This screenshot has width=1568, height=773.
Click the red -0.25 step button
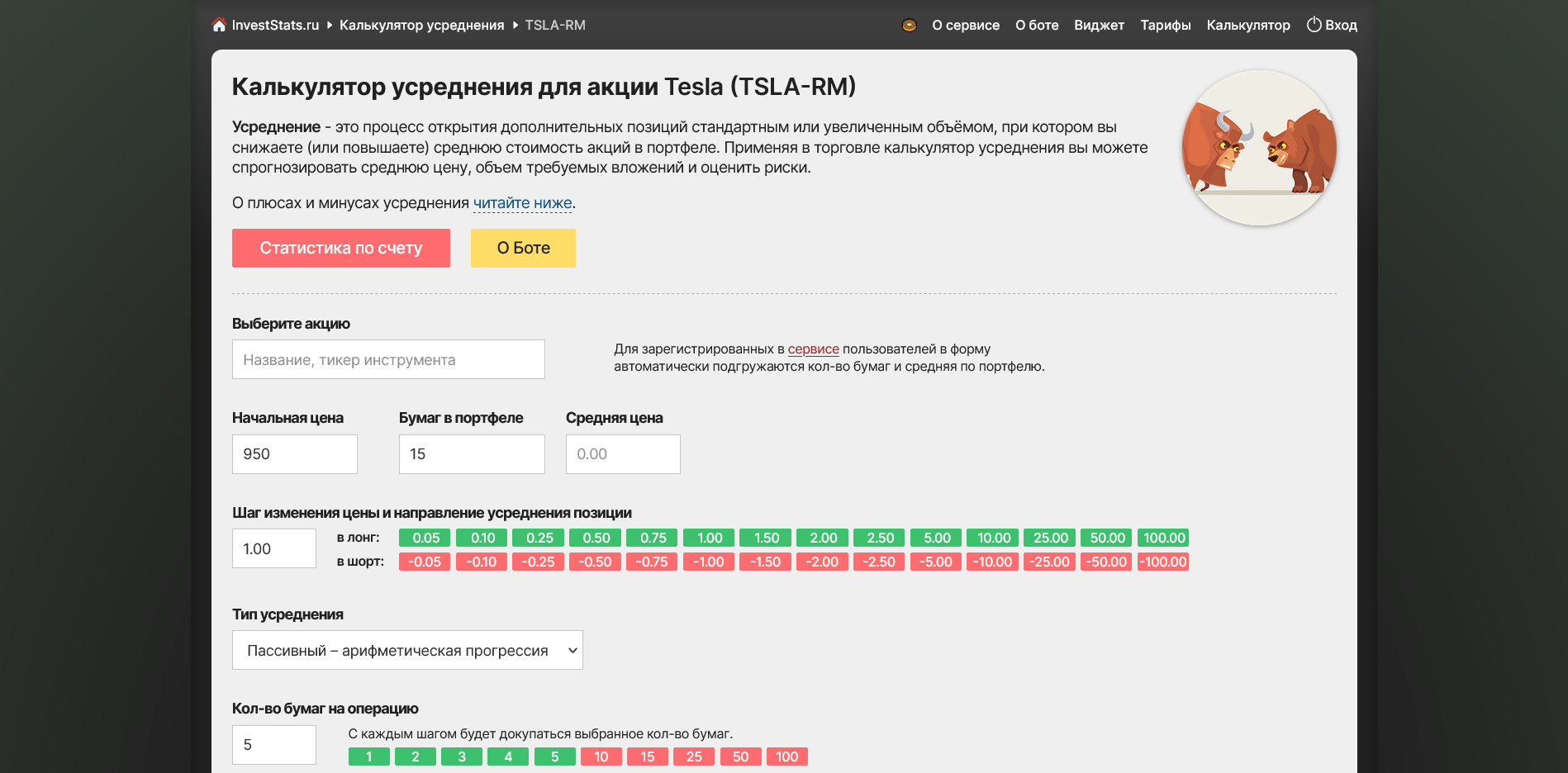tap(539, 562)
